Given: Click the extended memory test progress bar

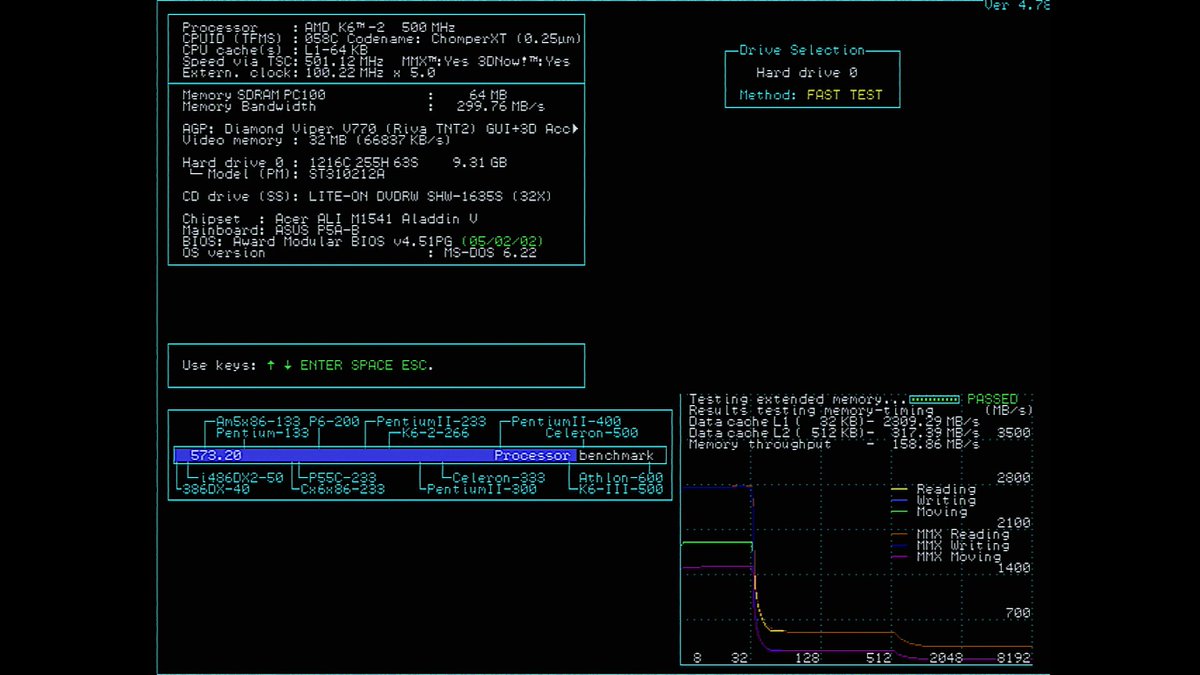Looking at the screenshot, I should (x=934, y=399).
